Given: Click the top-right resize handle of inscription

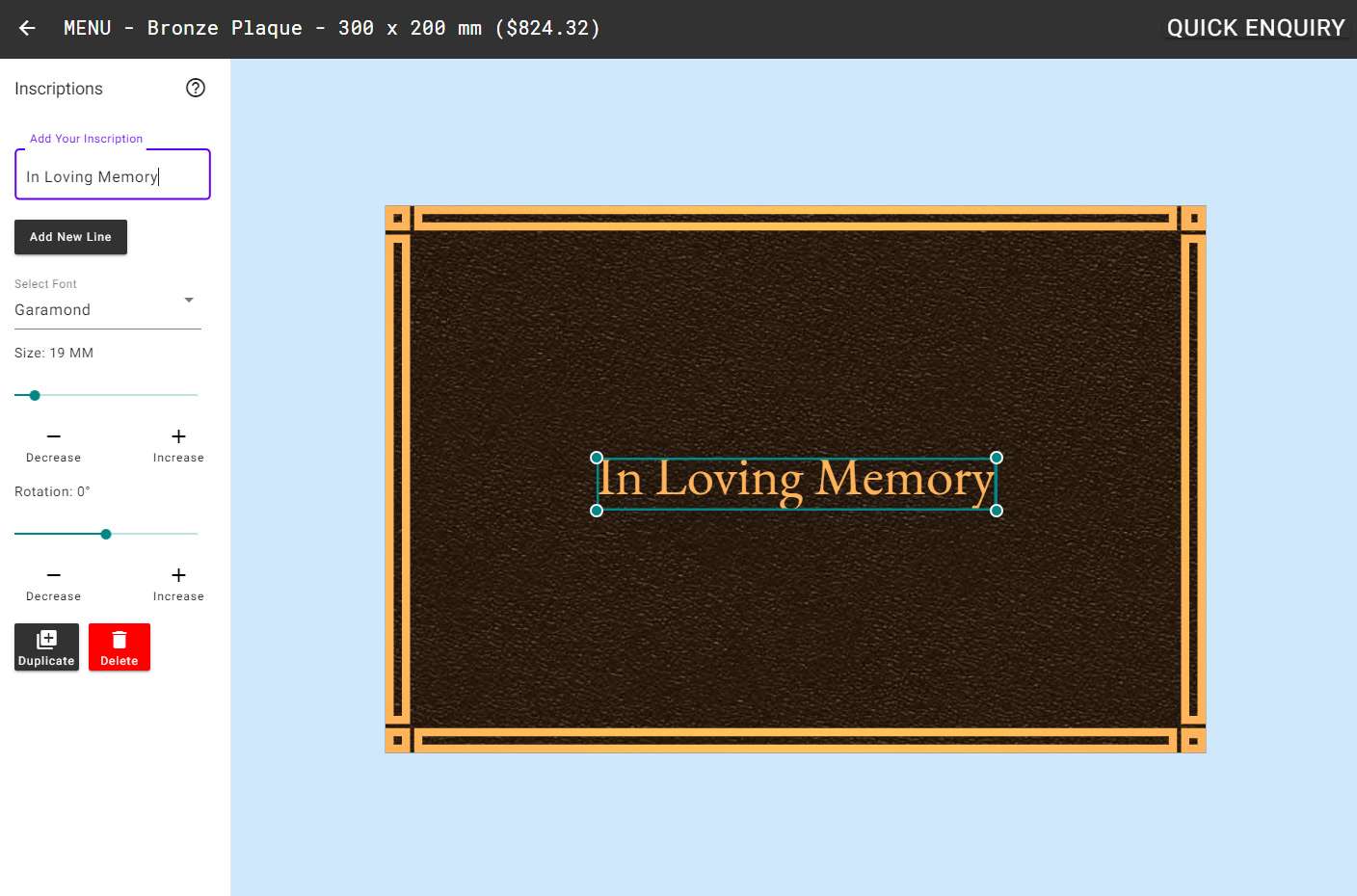Looking at the screenshot, I should coord(997,458).
